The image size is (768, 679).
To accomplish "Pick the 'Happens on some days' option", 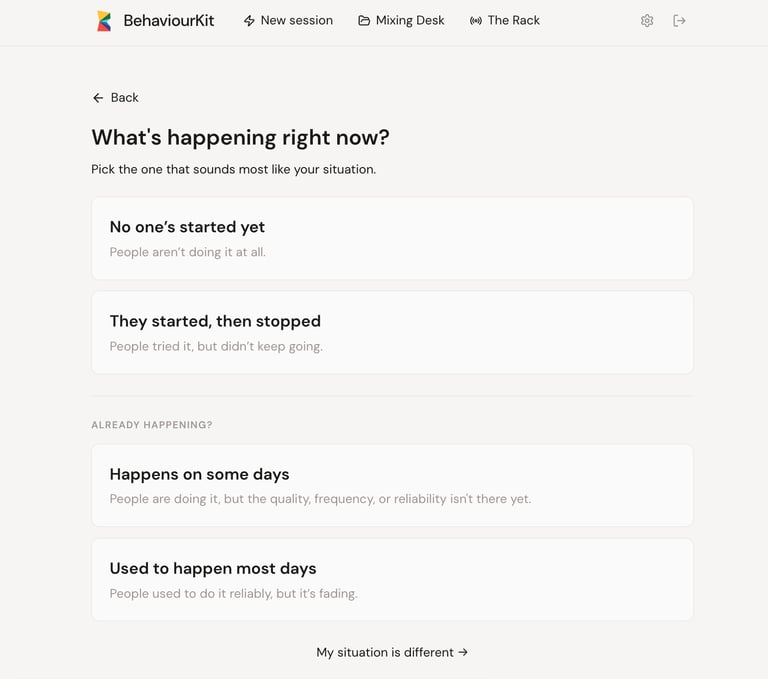I will tap(392, 485).
